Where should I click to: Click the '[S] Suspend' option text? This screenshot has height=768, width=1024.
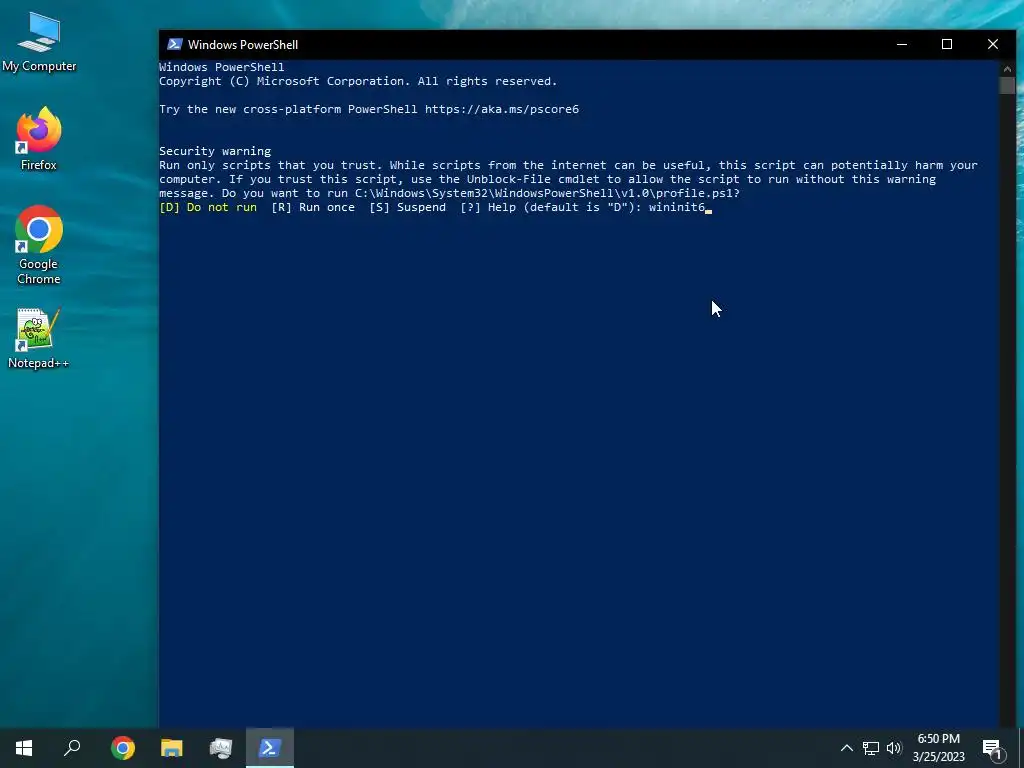pos(408,207)
